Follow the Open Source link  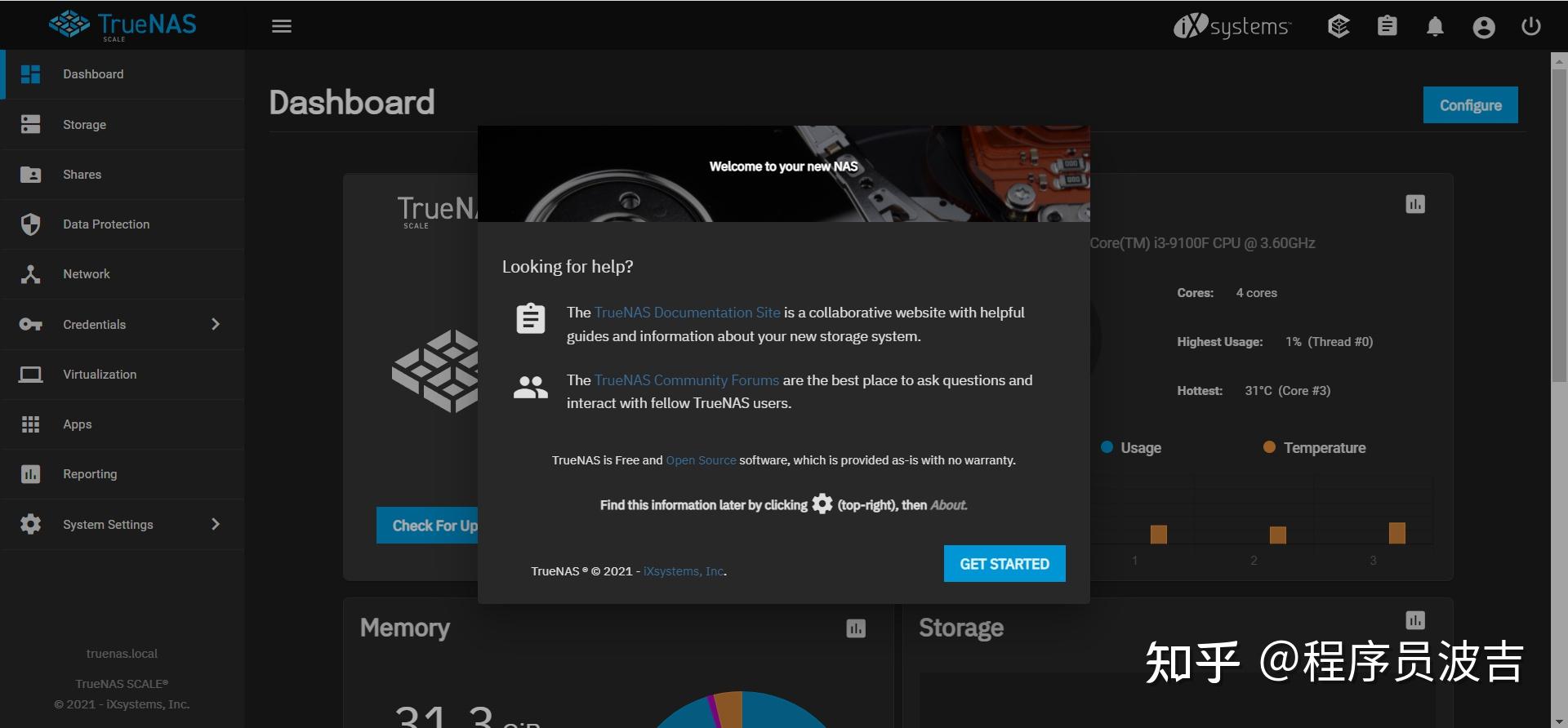coord(701,460)
